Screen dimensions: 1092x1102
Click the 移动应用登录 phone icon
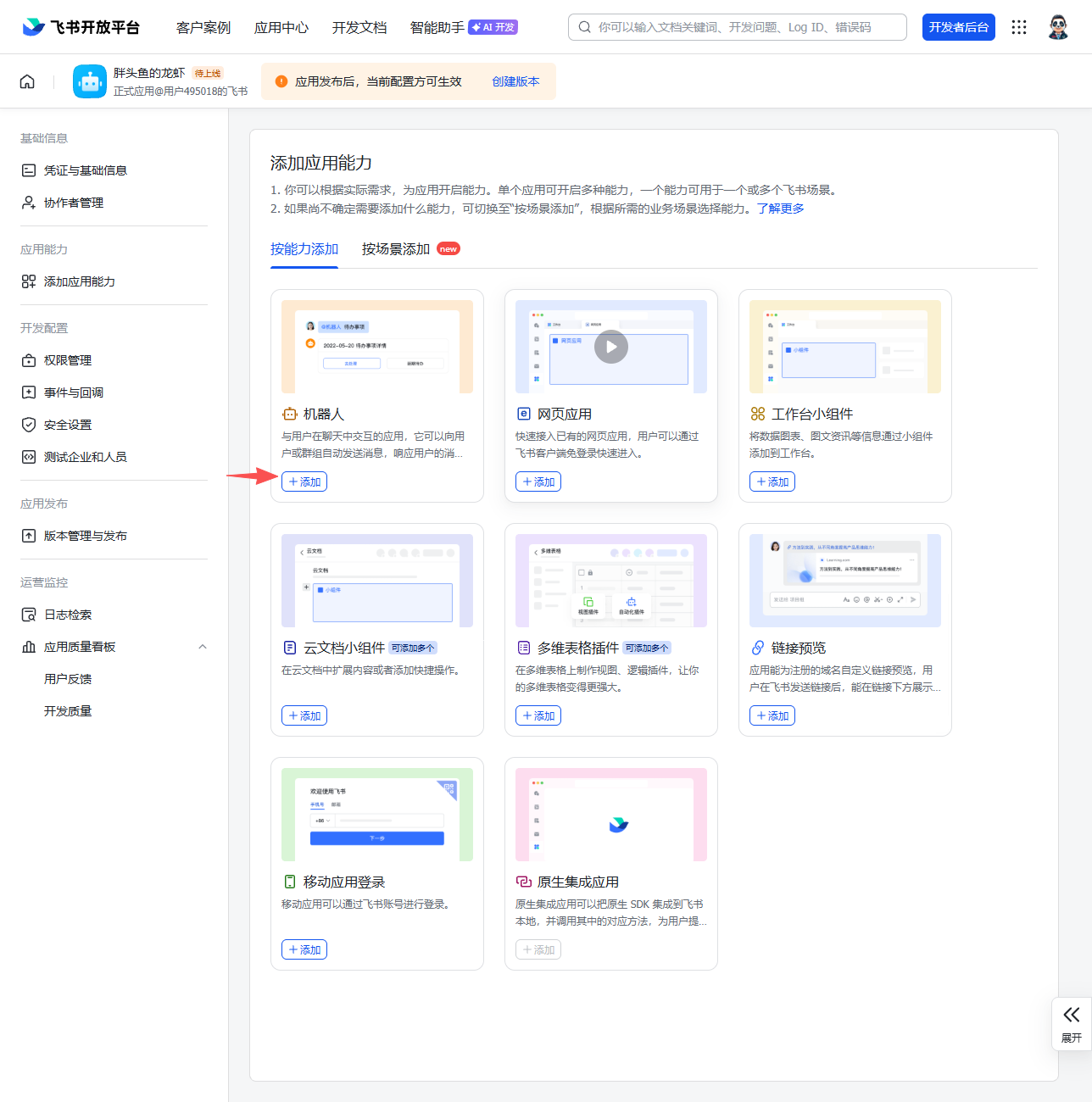click(x=290, y=882)
